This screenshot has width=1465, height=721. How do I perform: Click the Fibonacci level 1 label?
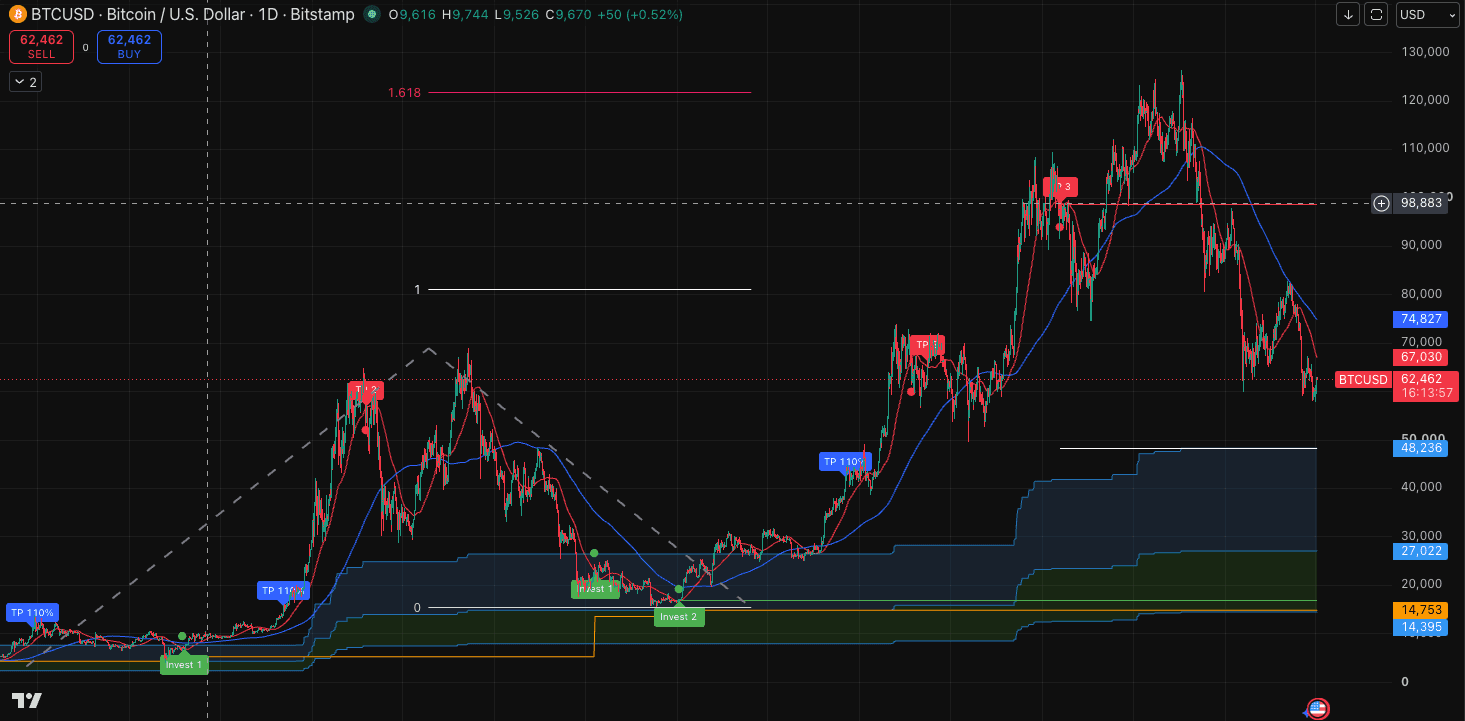[x=418, y=290]
